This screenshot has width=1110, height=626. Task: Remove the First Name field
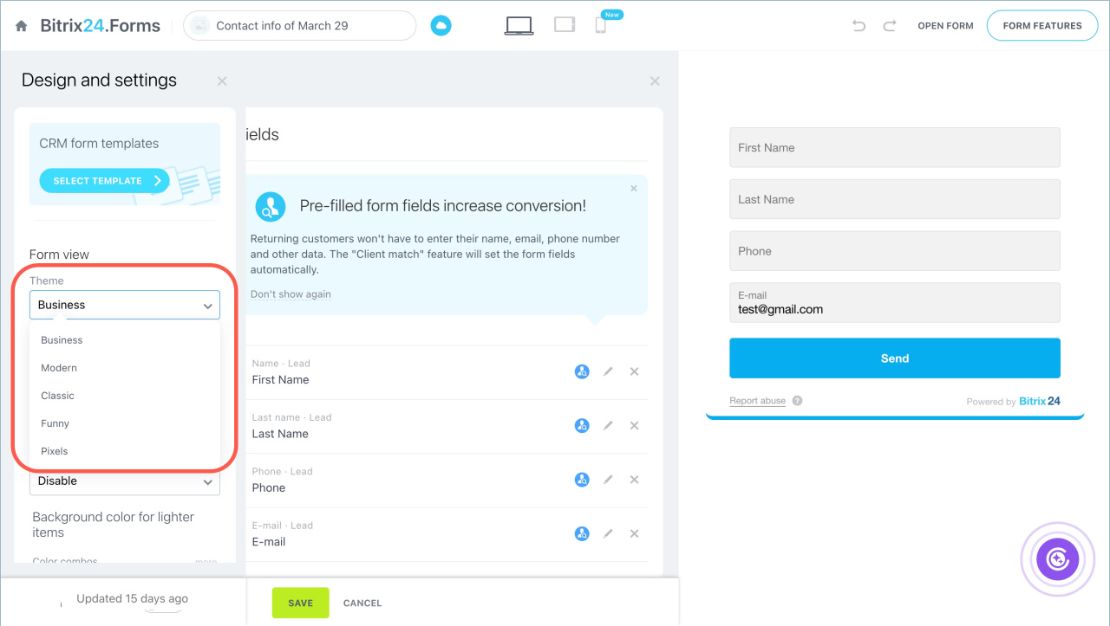tap(634, 372)
